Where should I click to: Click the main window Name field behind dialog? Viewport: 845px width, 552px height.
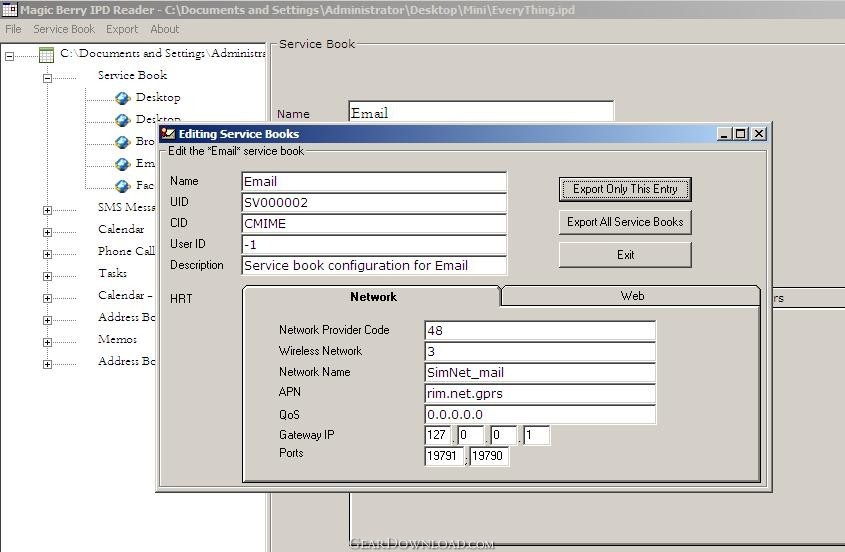coord(481,112)
